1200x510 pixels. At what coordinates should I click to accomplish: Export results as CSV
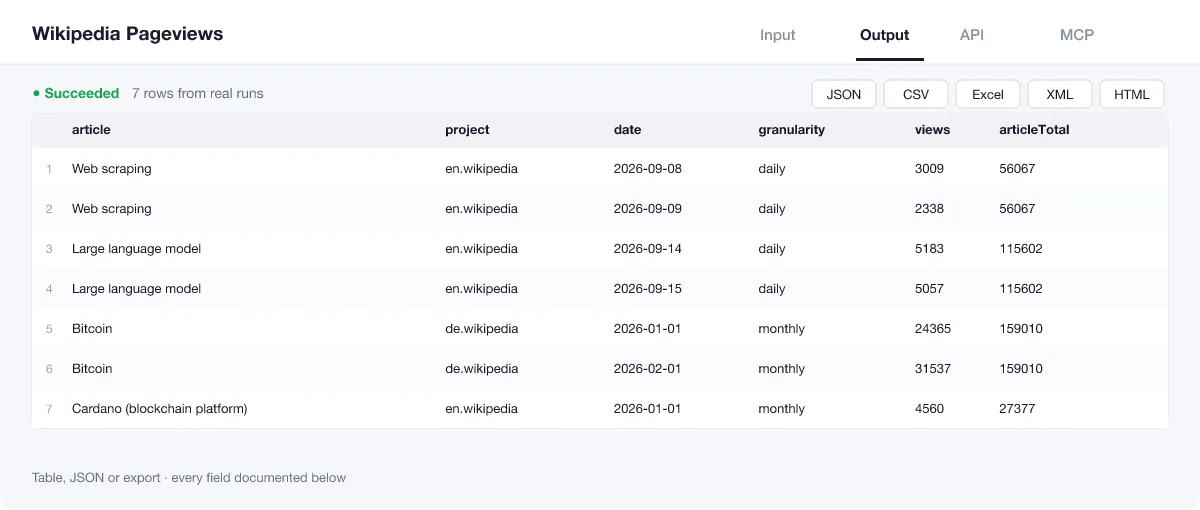pyautogui.click(x=916, y=94)
